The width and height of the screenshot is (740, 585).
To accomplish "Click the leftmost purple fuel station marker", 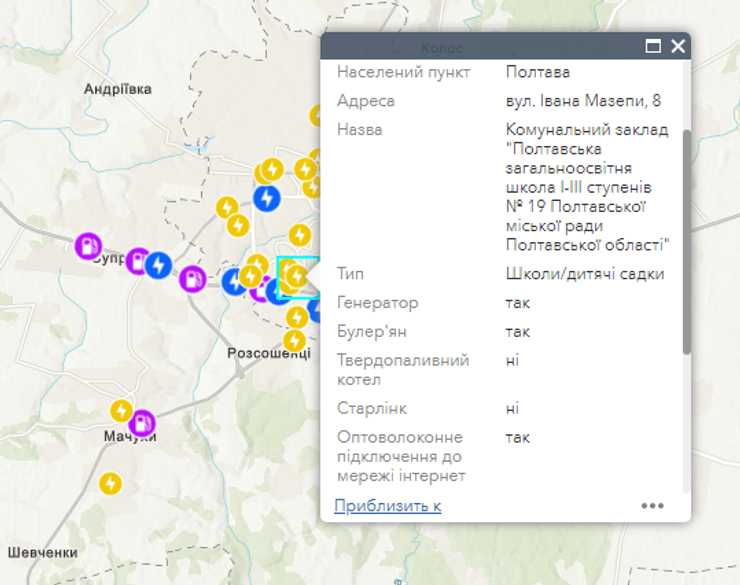I will point(88,246).
